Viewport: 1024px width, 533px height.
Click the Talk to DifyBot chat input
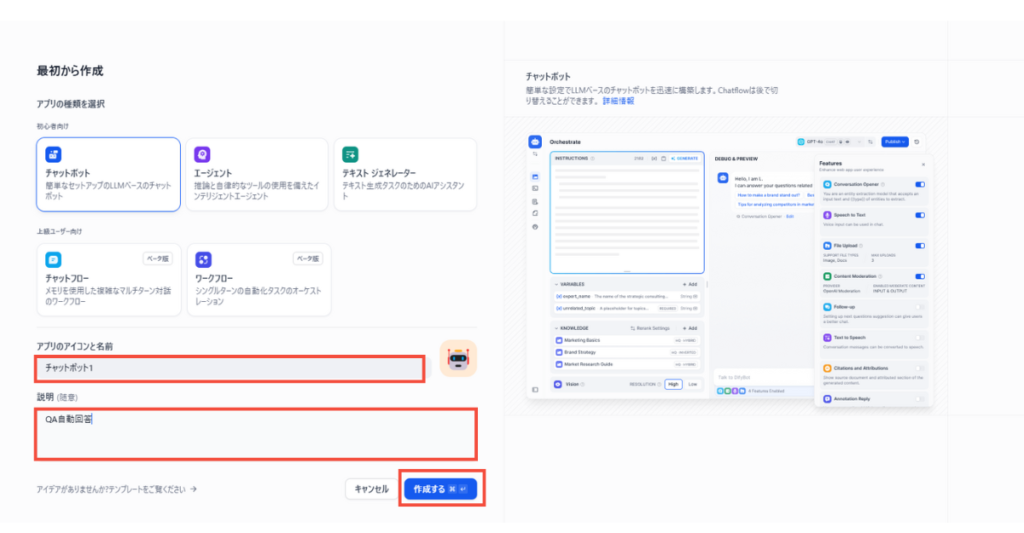tap(763, 378)
